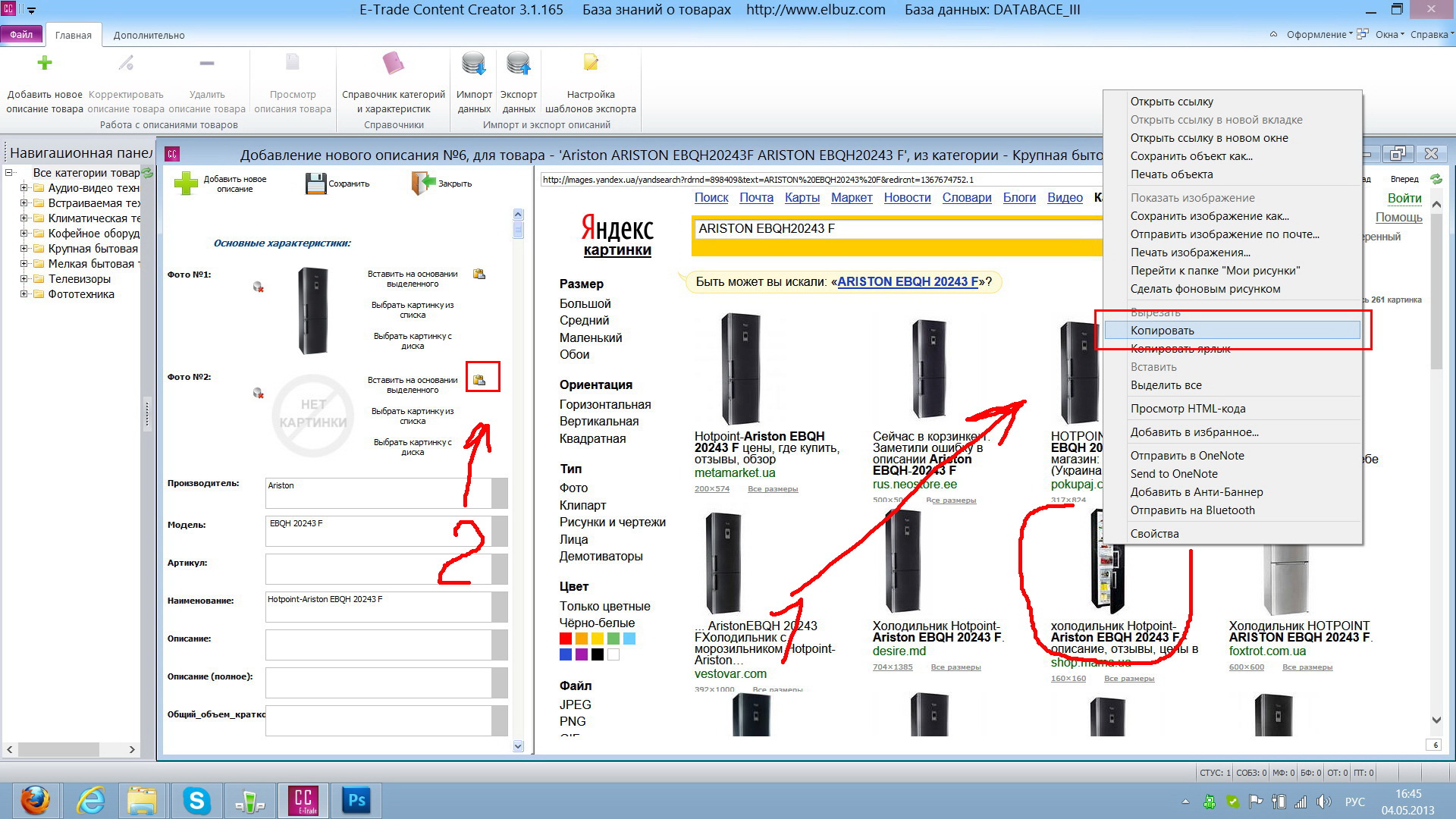Click the volume icon in system tray

coord(1324,802)
